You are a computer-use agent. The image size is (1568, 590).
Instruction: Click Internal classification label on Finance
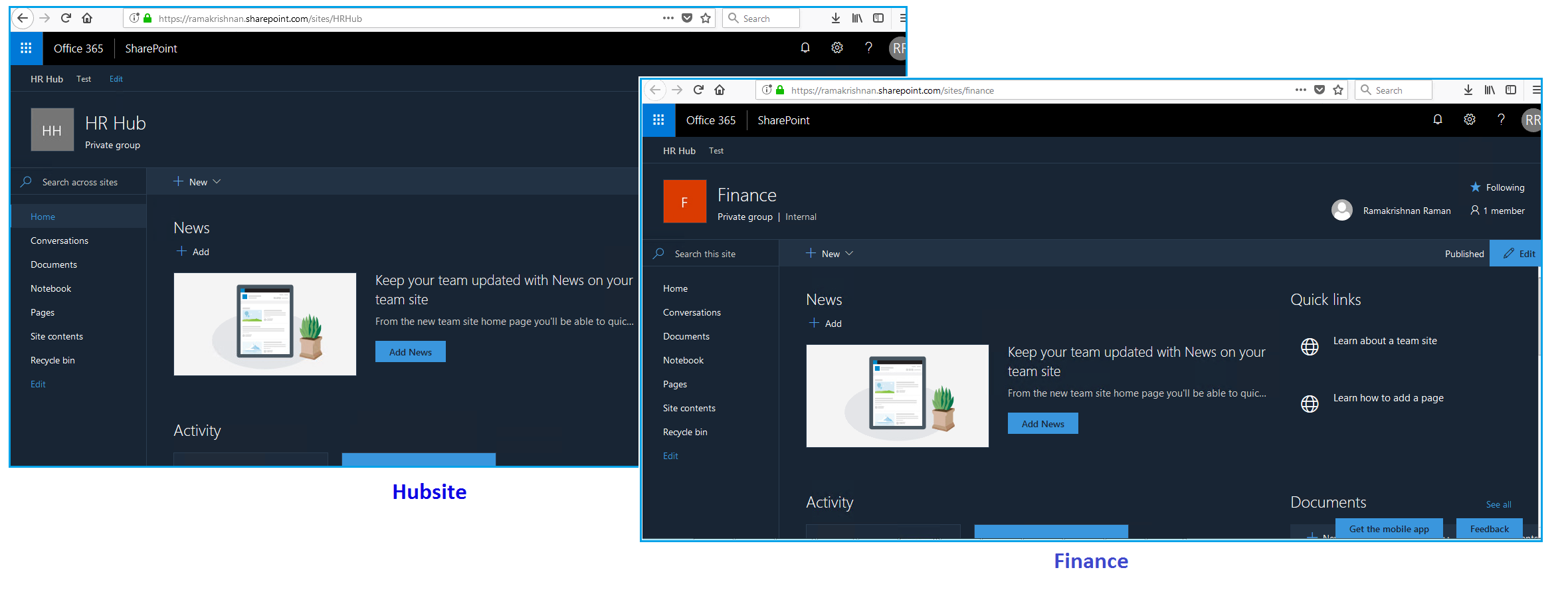tap(801, 217)
